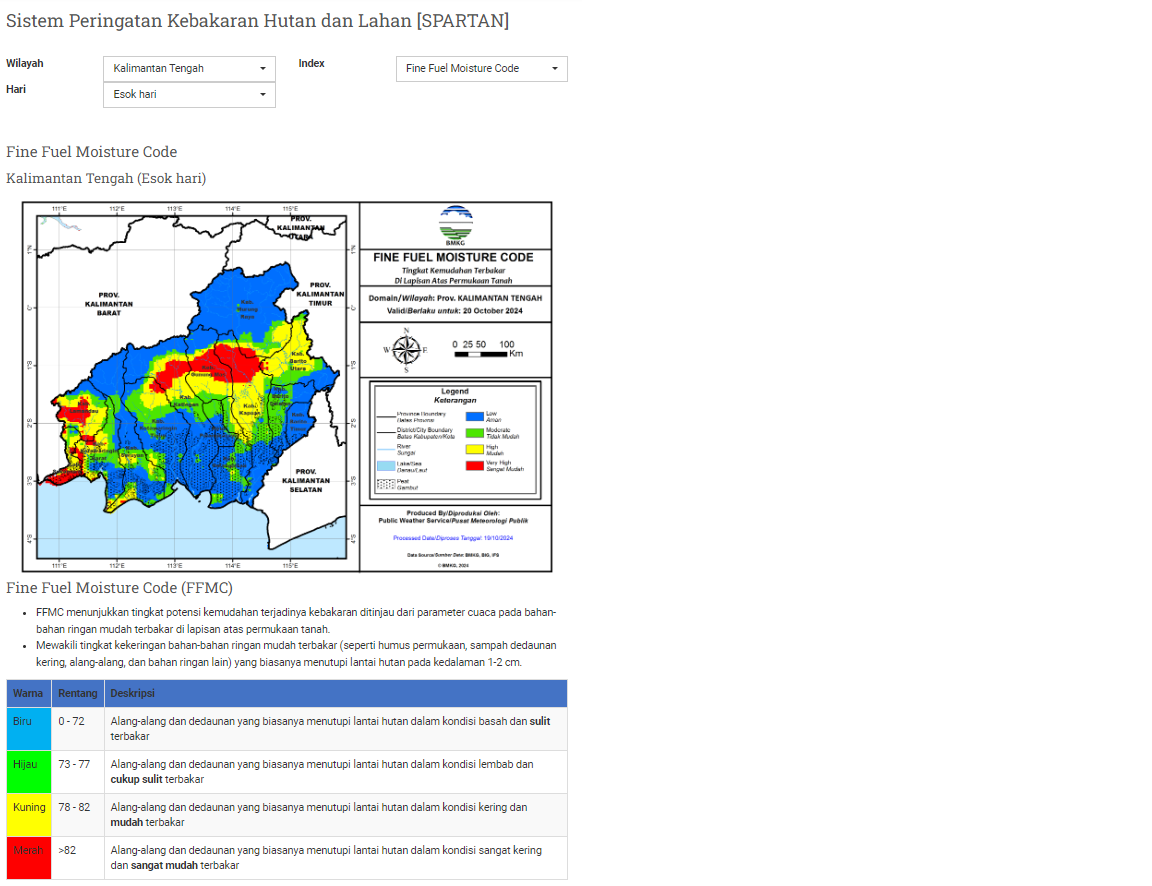
Task: Click the heading Kalimantan Tengah (Esok hari)
Action: [x=106, y=179]
